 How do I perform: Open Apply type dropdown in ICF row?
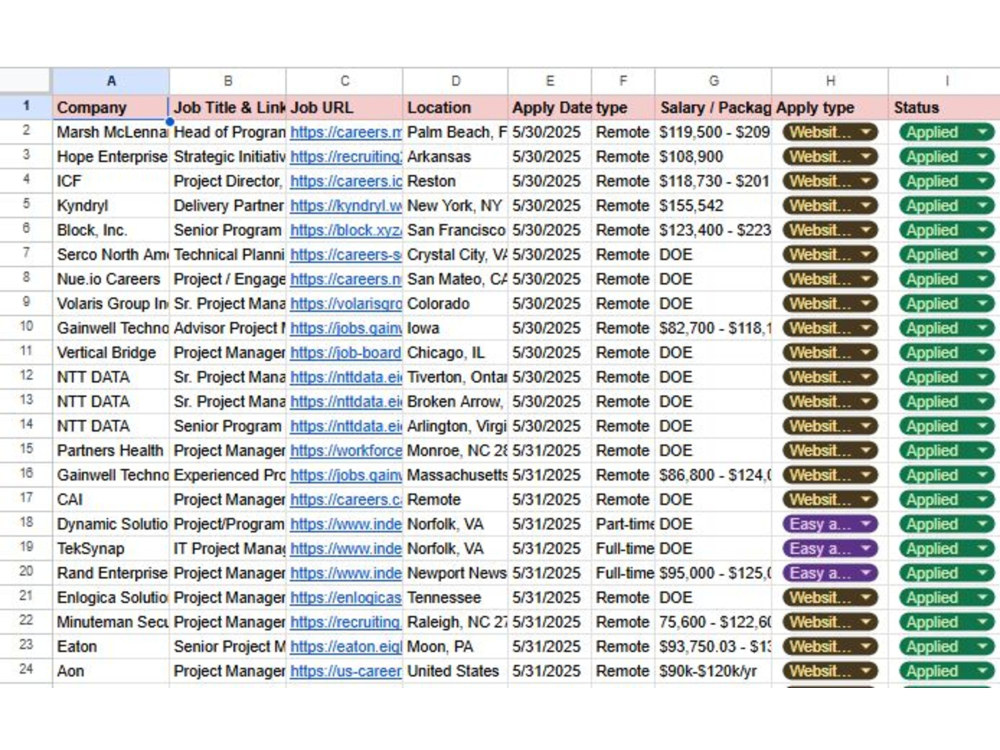tap(830, 182)
